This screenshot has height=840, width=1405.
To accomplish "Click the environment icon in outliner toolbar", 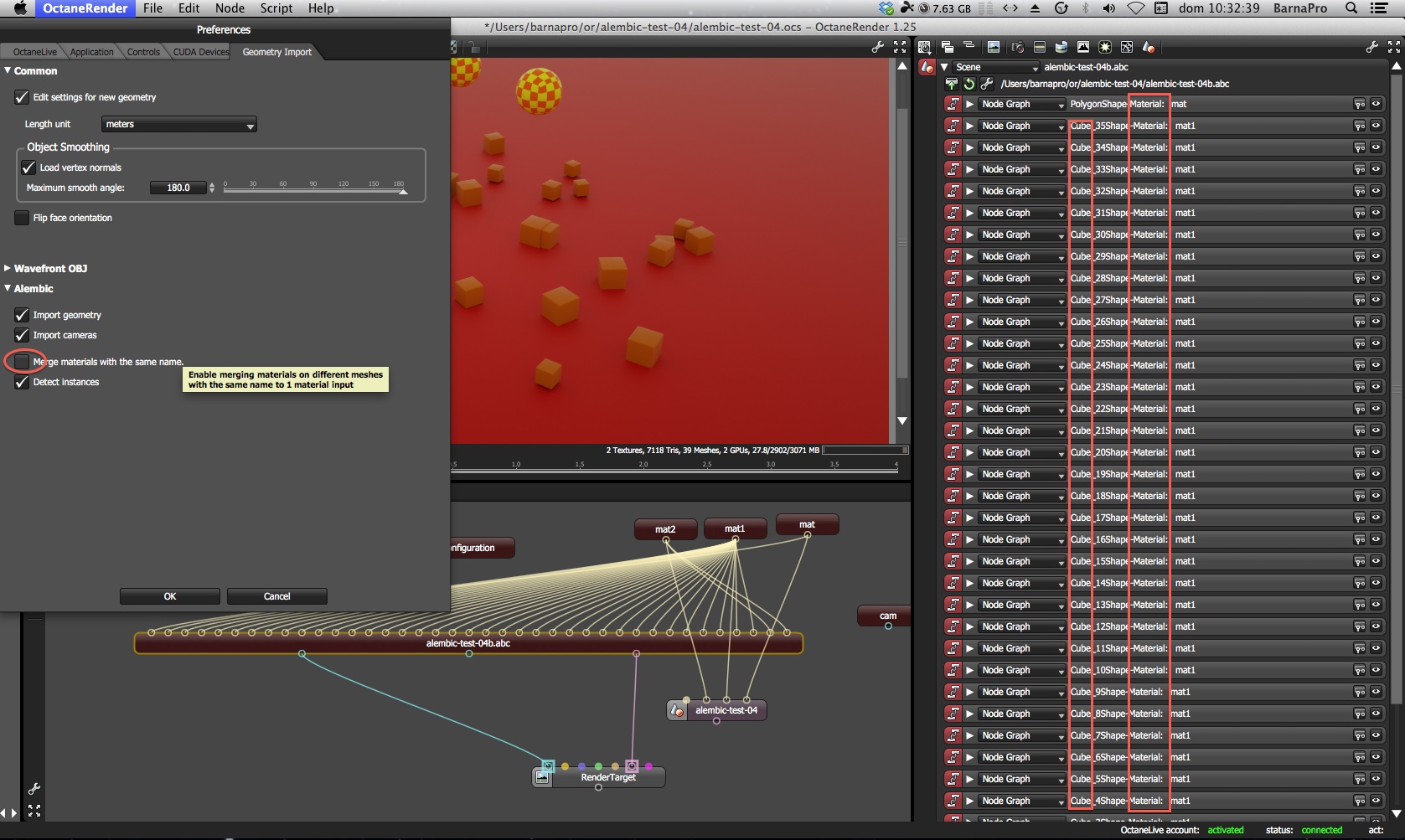I will click(1061, 47).
